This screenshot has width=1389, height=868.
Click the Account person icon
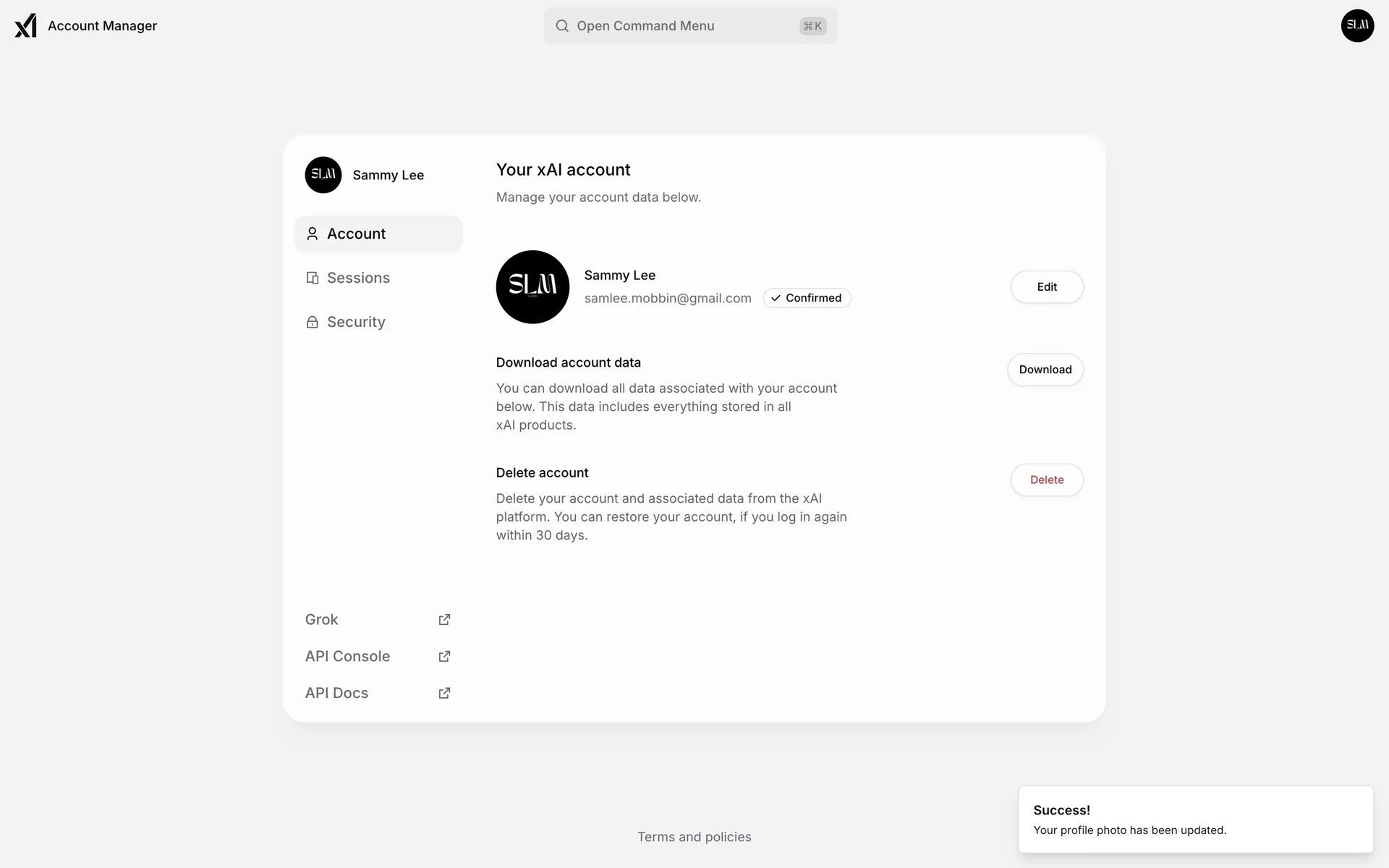(x=313, y=234)
